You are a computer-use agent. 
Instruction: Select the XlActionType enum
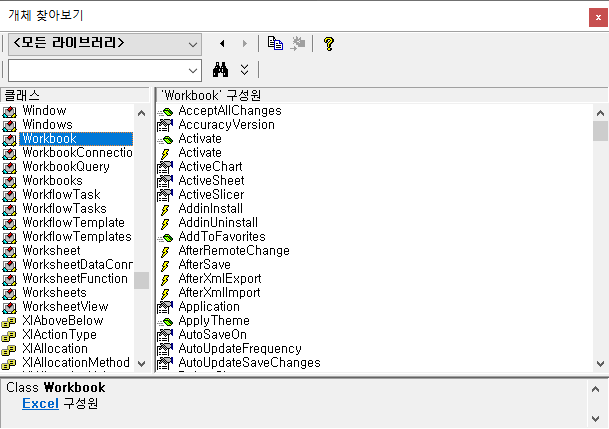(59, 334)
